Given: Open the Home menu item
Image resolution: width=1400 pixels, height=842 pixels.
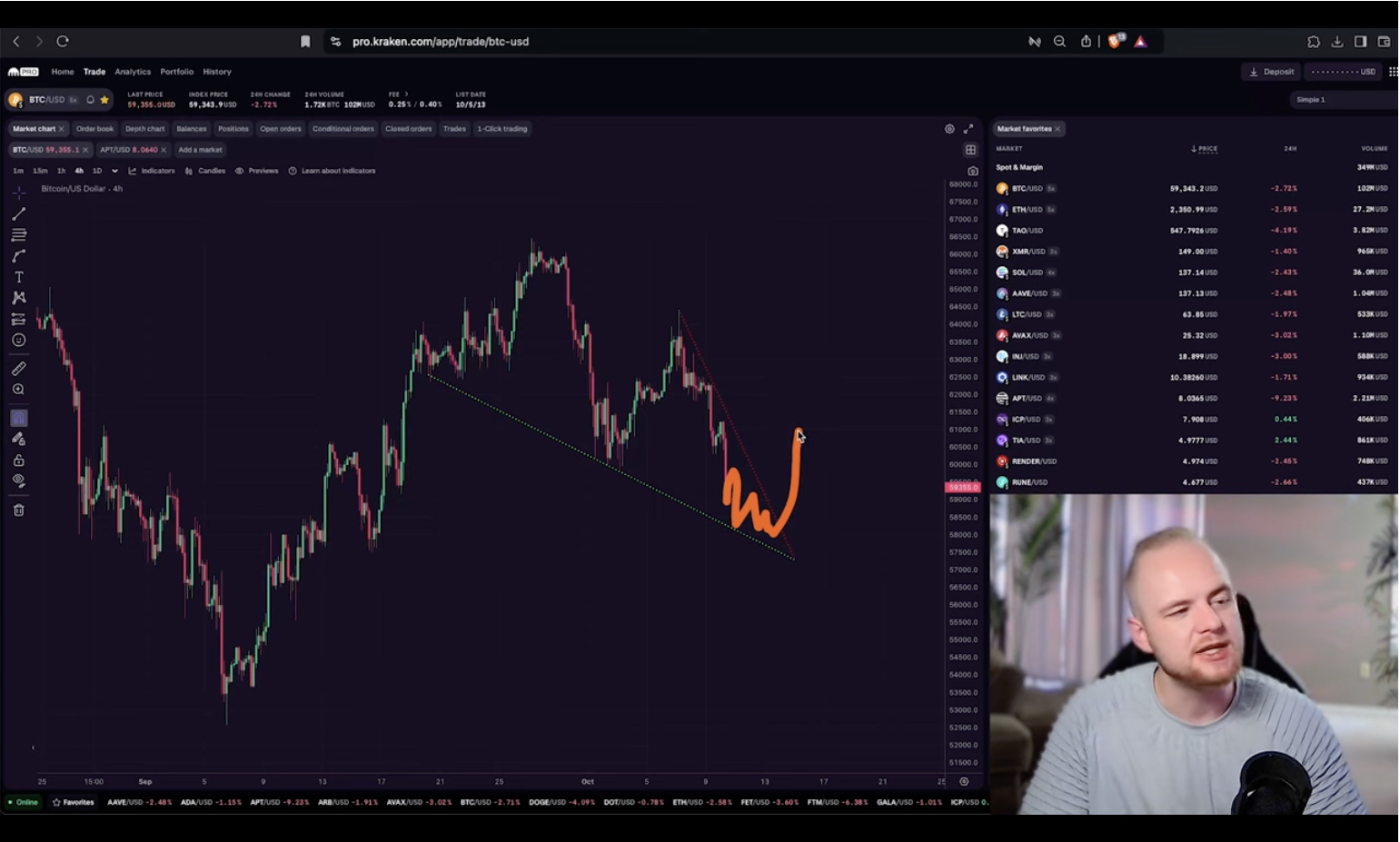Looking at the screenshot, I should point(63,72).
